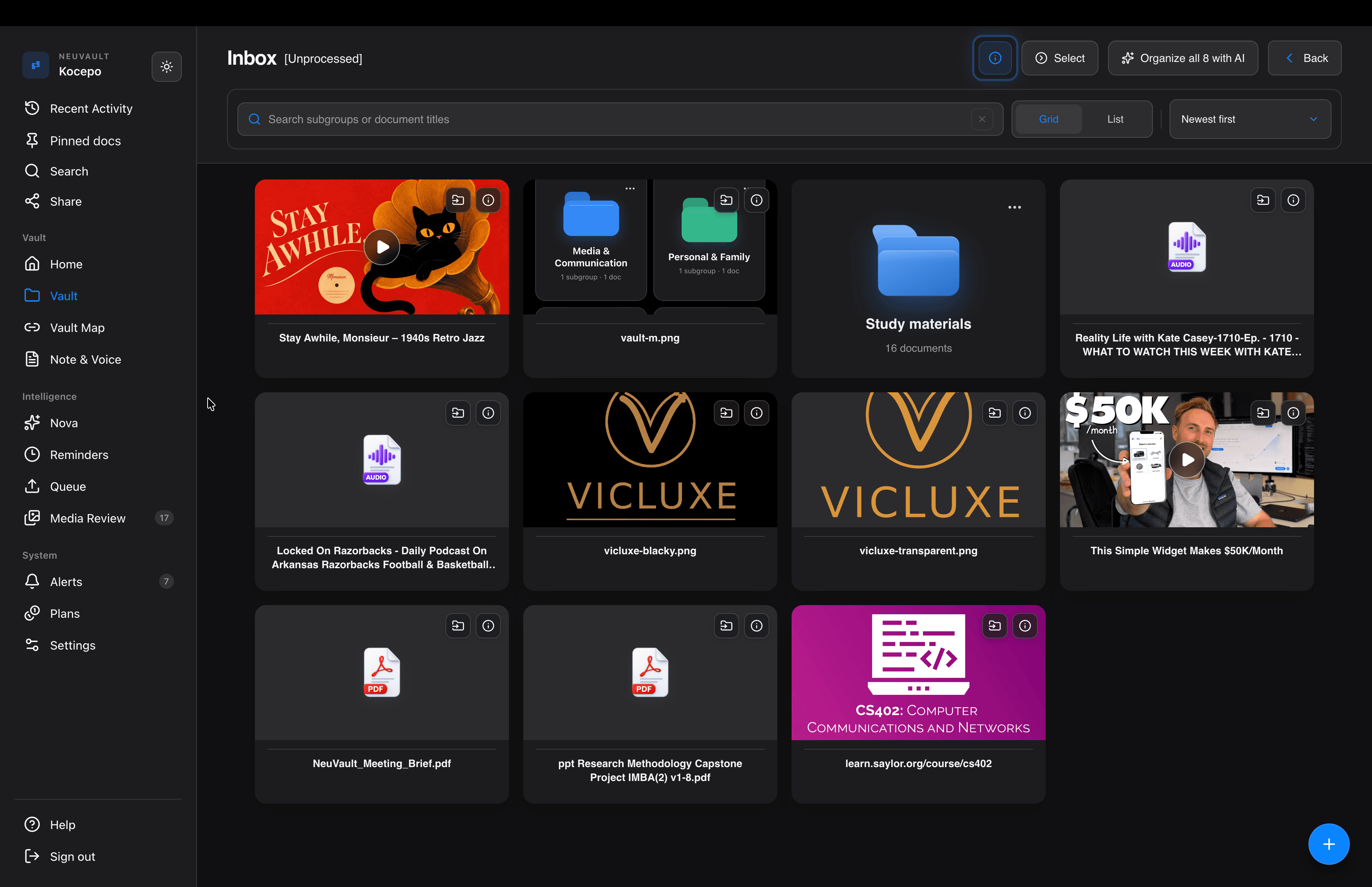Screen dimensions: 1372x887
Task: Clear the search field with X button
Action: click(982, 119)
